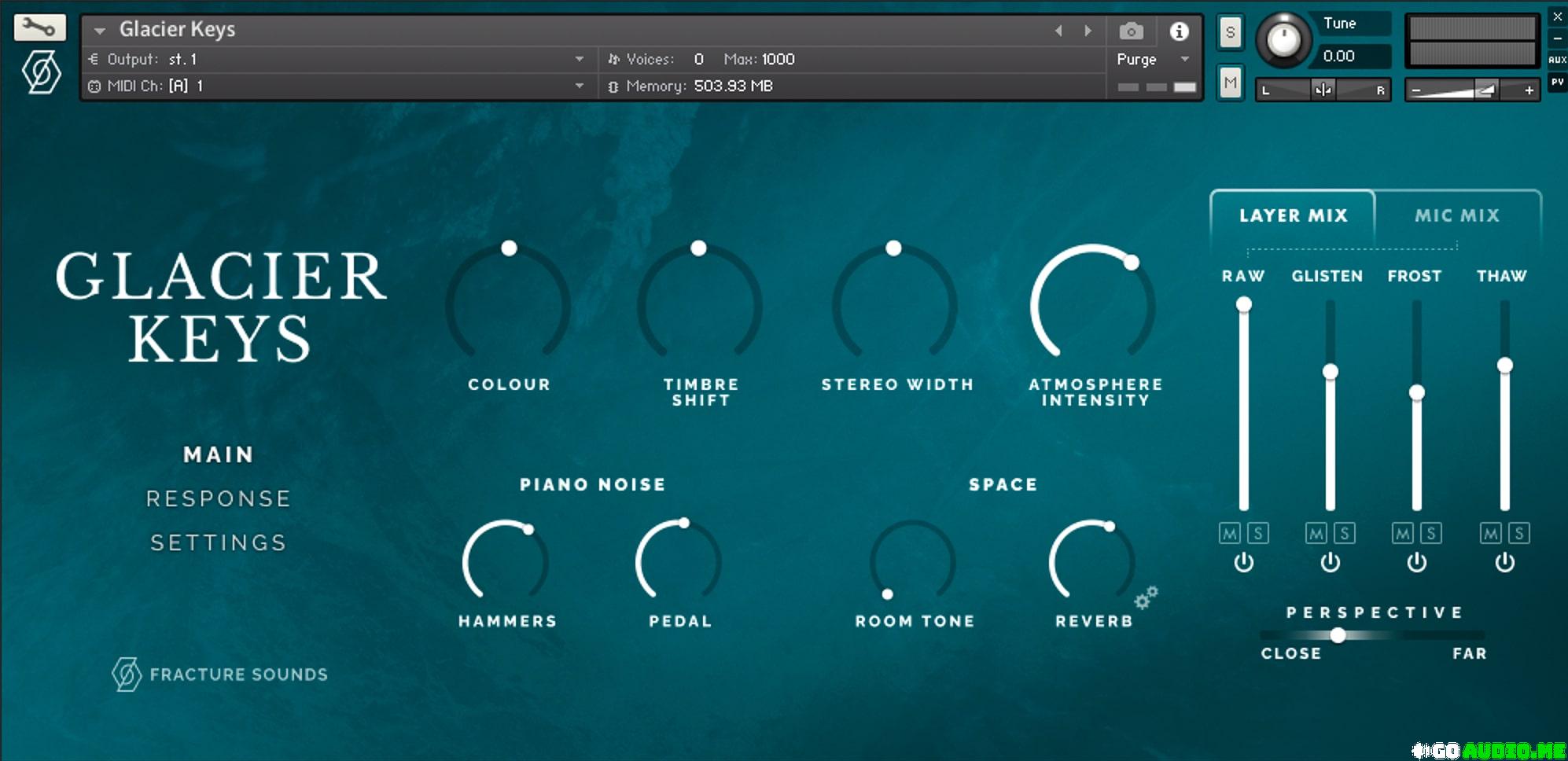The width and height of the screenshot is (1568, 761).
Task: Go to next instrument with right arrow
Action: tap(1088, 31)
